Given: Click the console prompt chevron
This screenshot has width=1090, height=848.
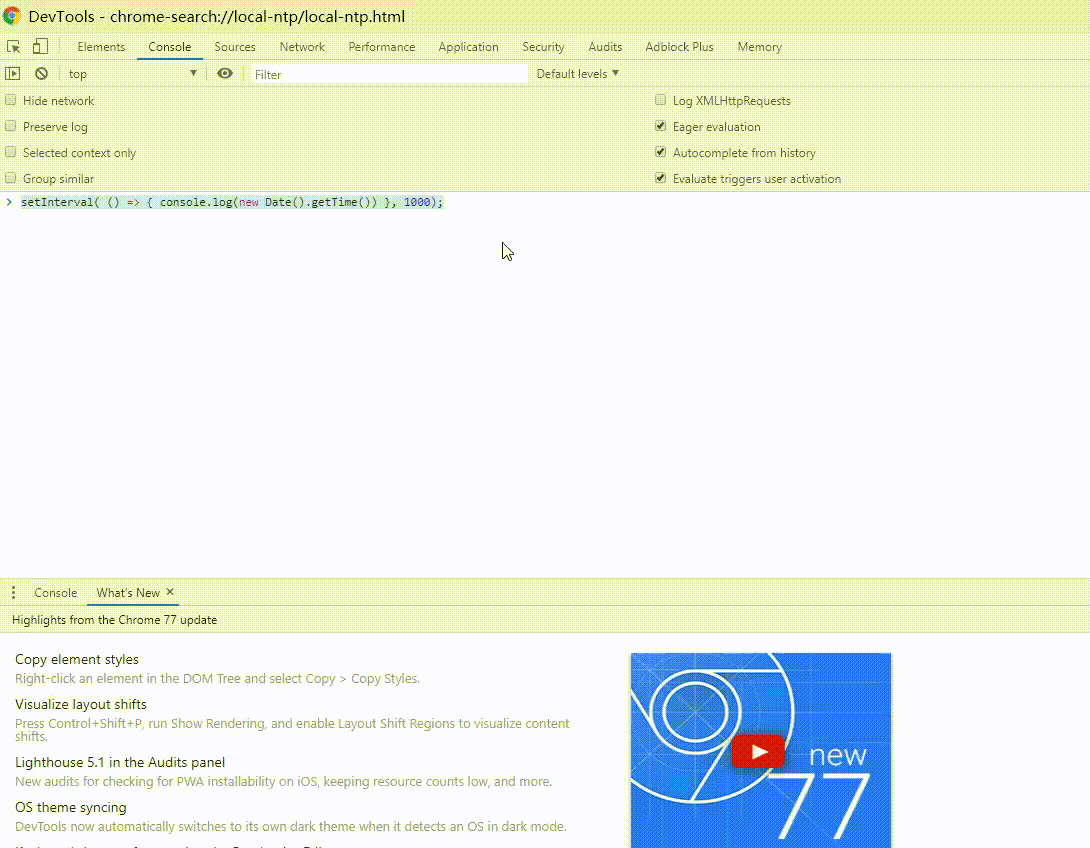Looking at the screenshot, I should 9,202.
